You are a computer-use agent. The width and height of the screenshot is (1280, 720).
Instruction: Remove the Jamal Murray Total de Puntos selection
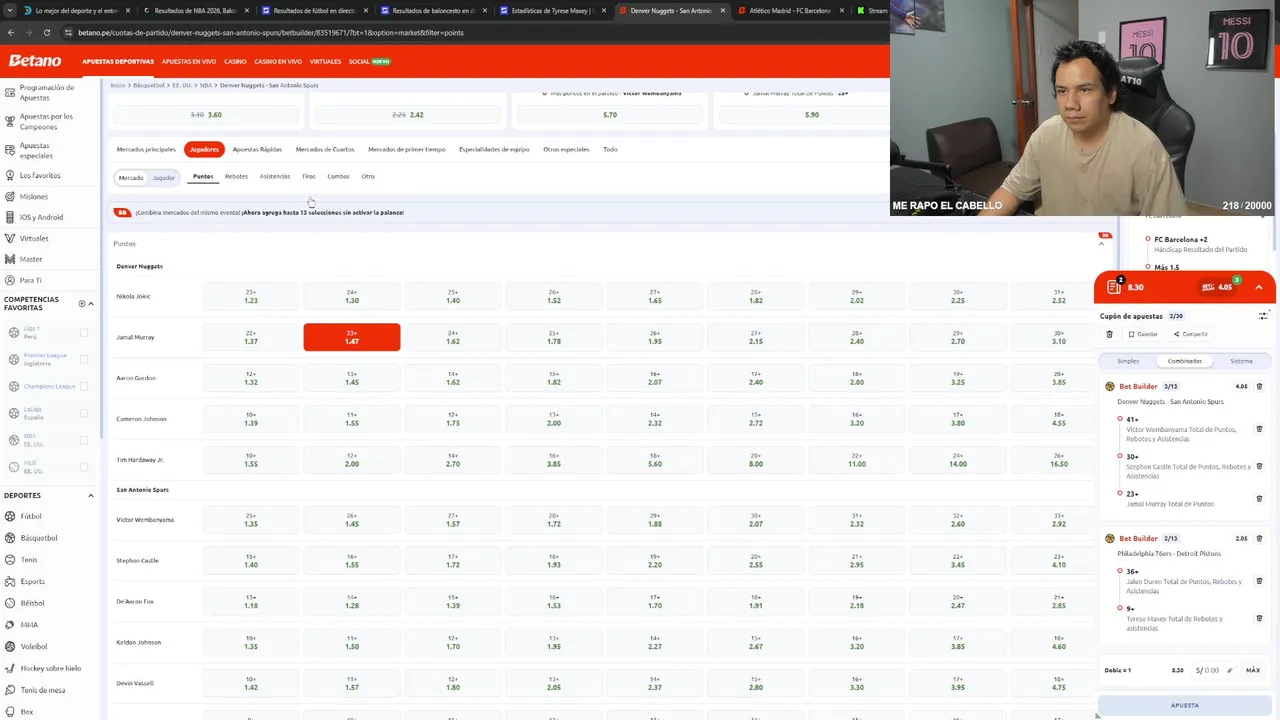(1259, 498)
